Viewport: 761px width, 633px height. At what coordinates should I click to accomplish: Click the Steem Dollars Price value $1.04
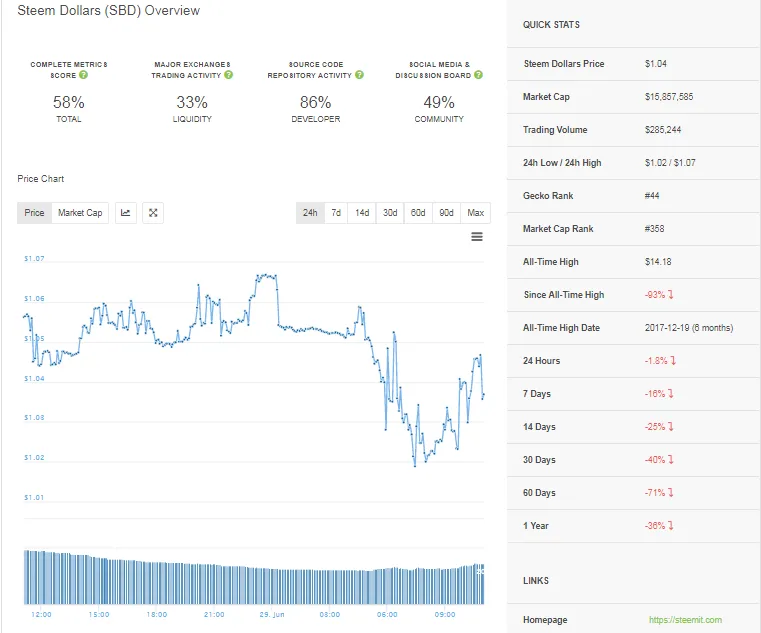(x=656, y=64)
